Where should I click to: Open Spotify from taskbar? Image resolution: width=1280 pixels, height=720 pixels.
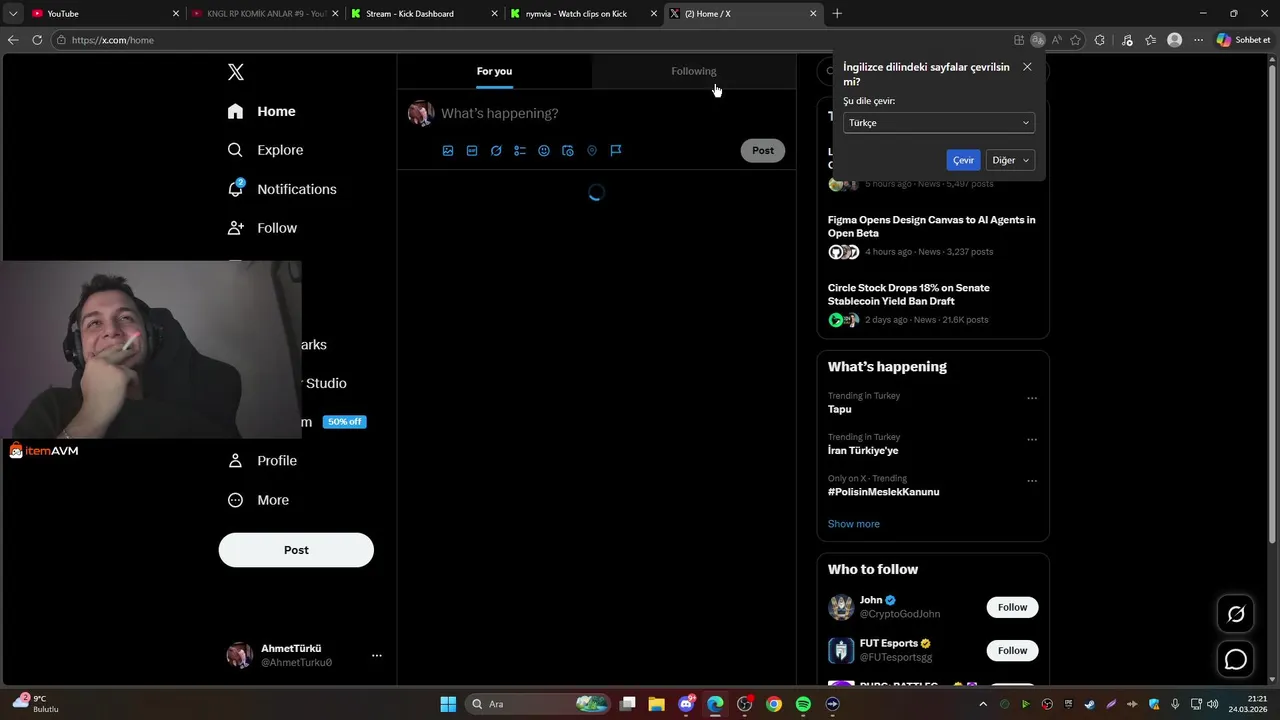[803, 704]
